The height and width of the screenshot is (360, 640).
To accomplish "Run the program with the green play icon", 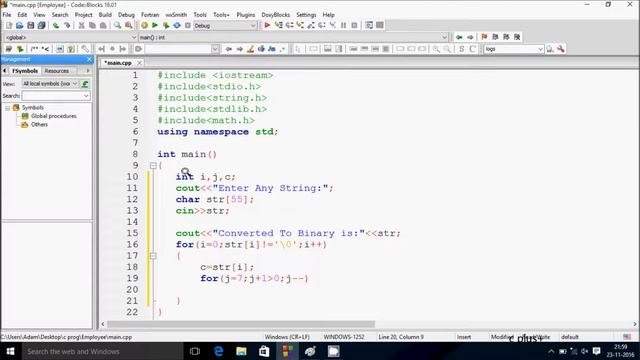I will tap(155, 25).
